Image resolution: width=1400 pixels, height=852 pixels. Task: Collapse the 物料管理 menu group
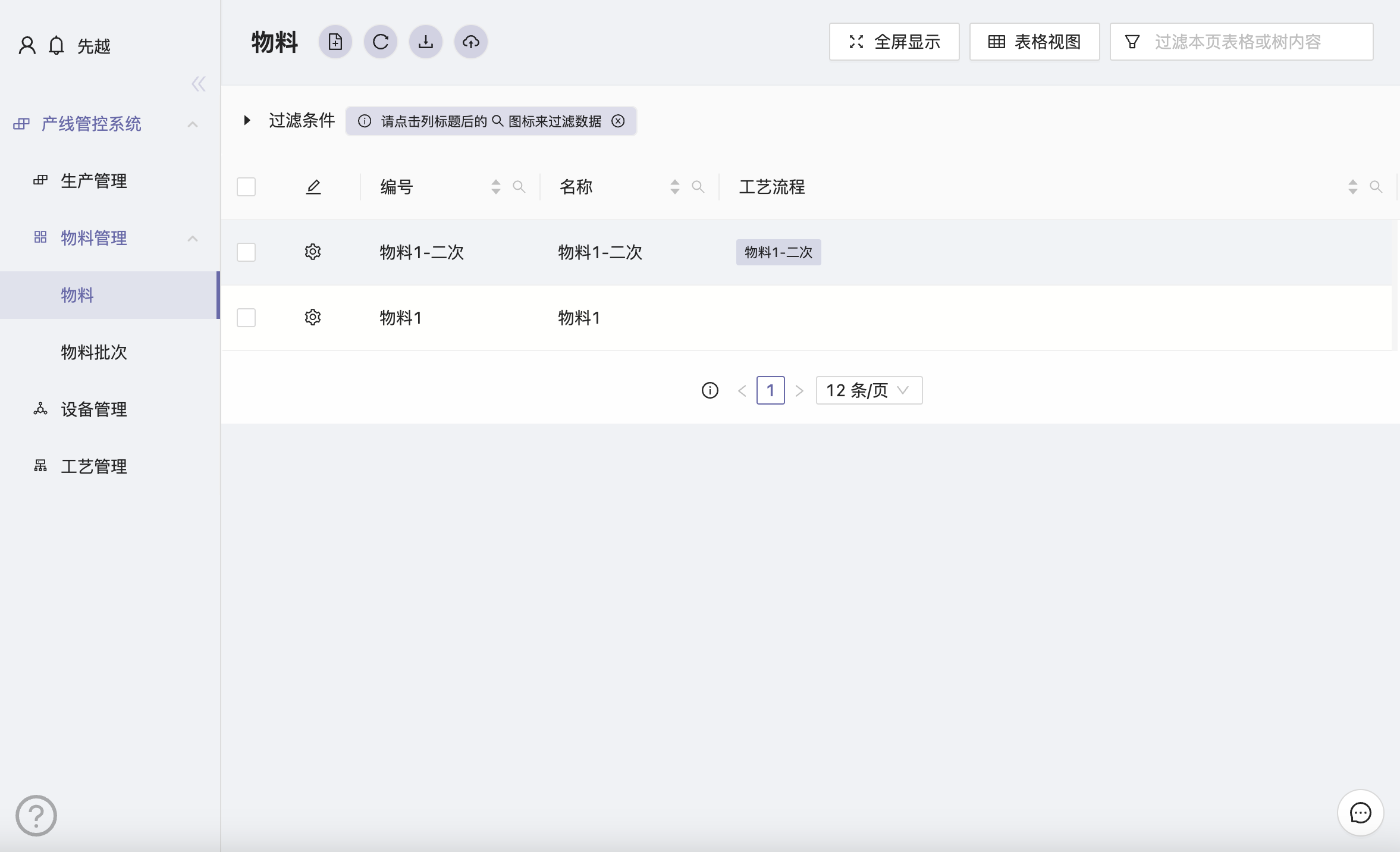point(192,239)
